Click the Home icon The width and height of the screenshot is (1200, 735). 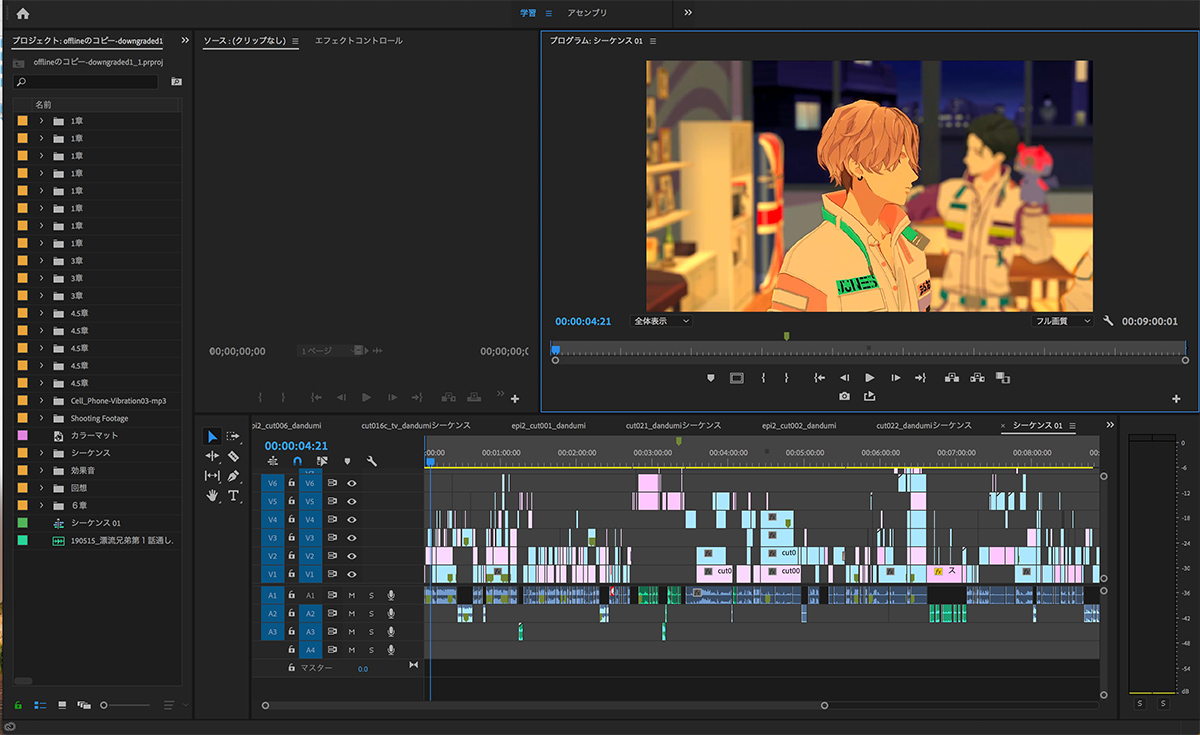(x=23, y=13)
